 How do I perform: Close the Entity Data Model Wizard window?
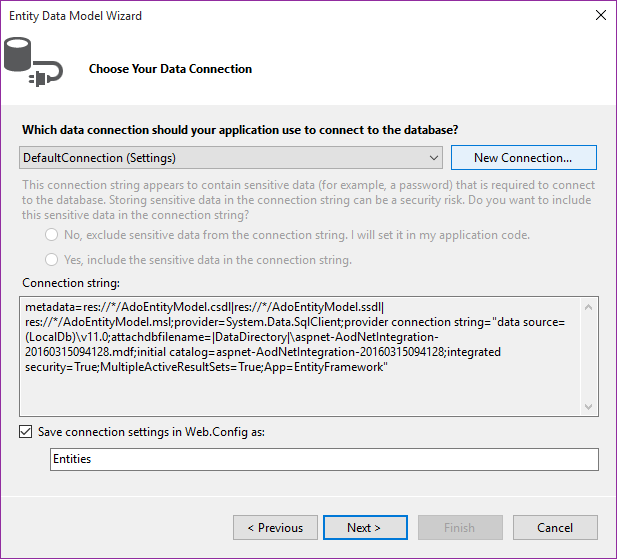coord(600,16)
